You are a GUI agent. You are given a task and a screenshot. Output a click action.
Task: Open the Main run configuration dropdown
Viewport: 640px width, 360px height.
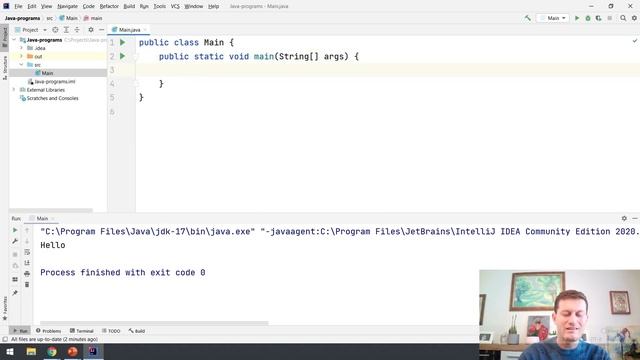(553, 18)
